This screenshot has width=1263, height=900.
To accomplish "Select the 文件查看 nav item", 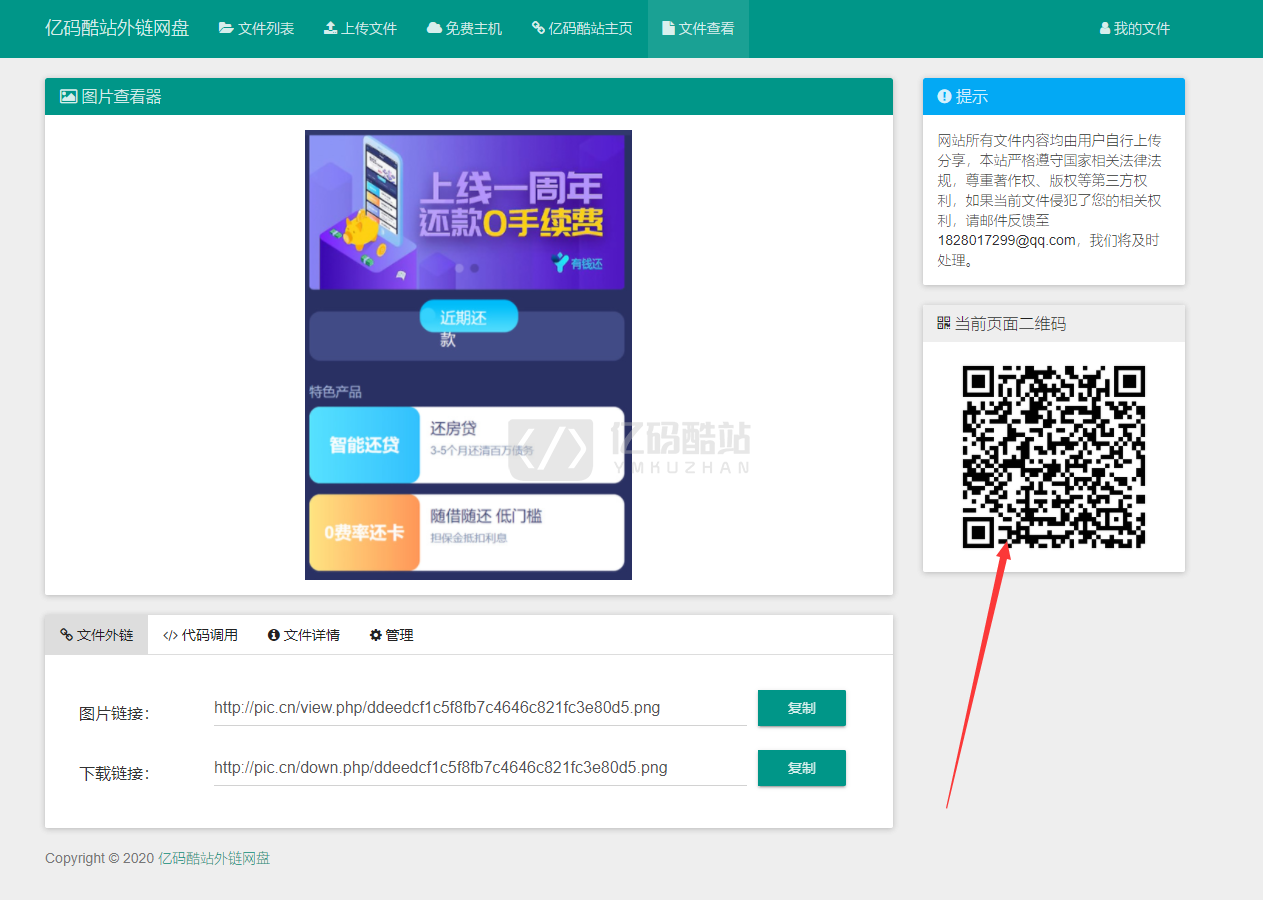I will (698, 29).
